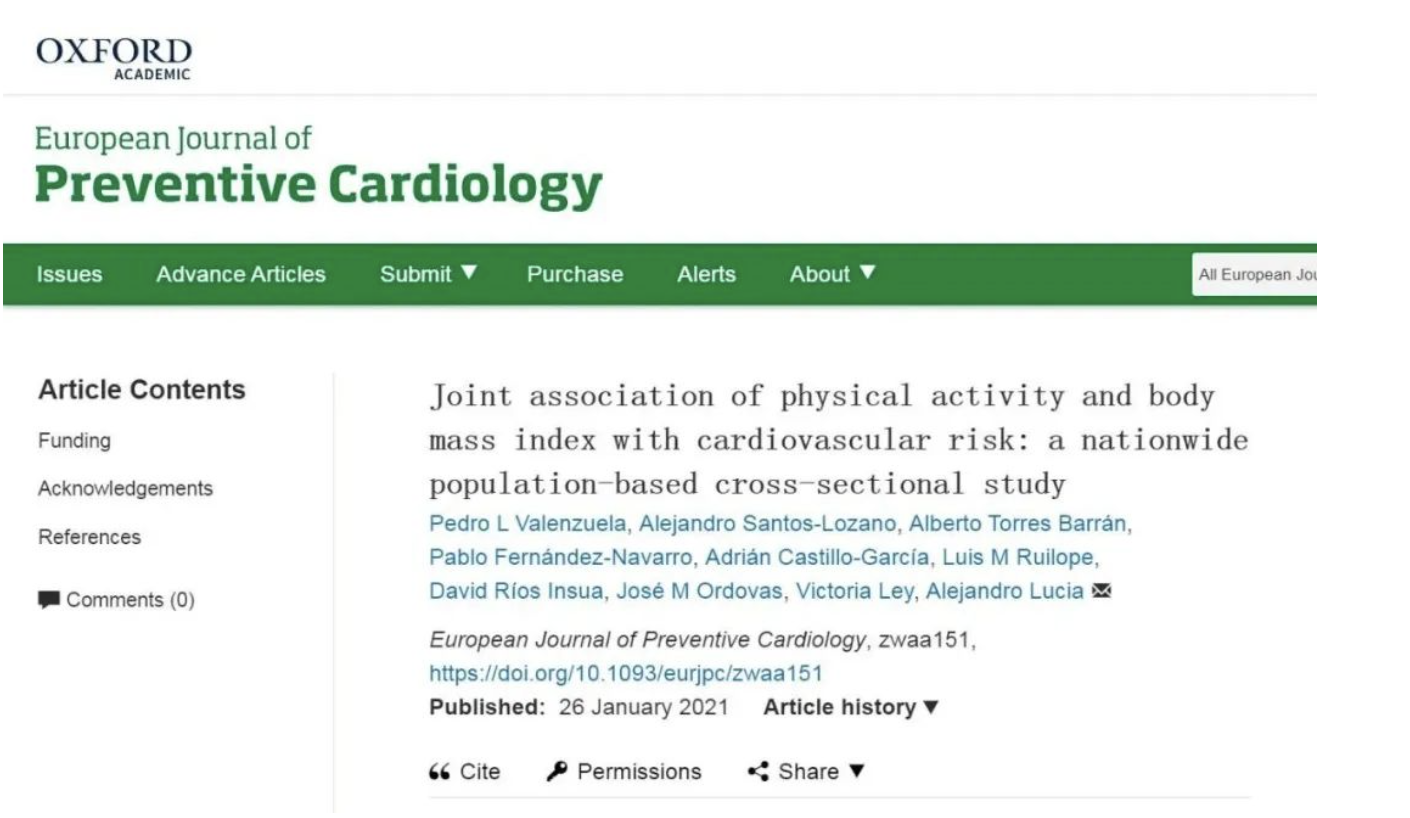Screen dimensions: 1410x818
Task: Click author Pedro L Valenzuela
Action: pos(529,524)
